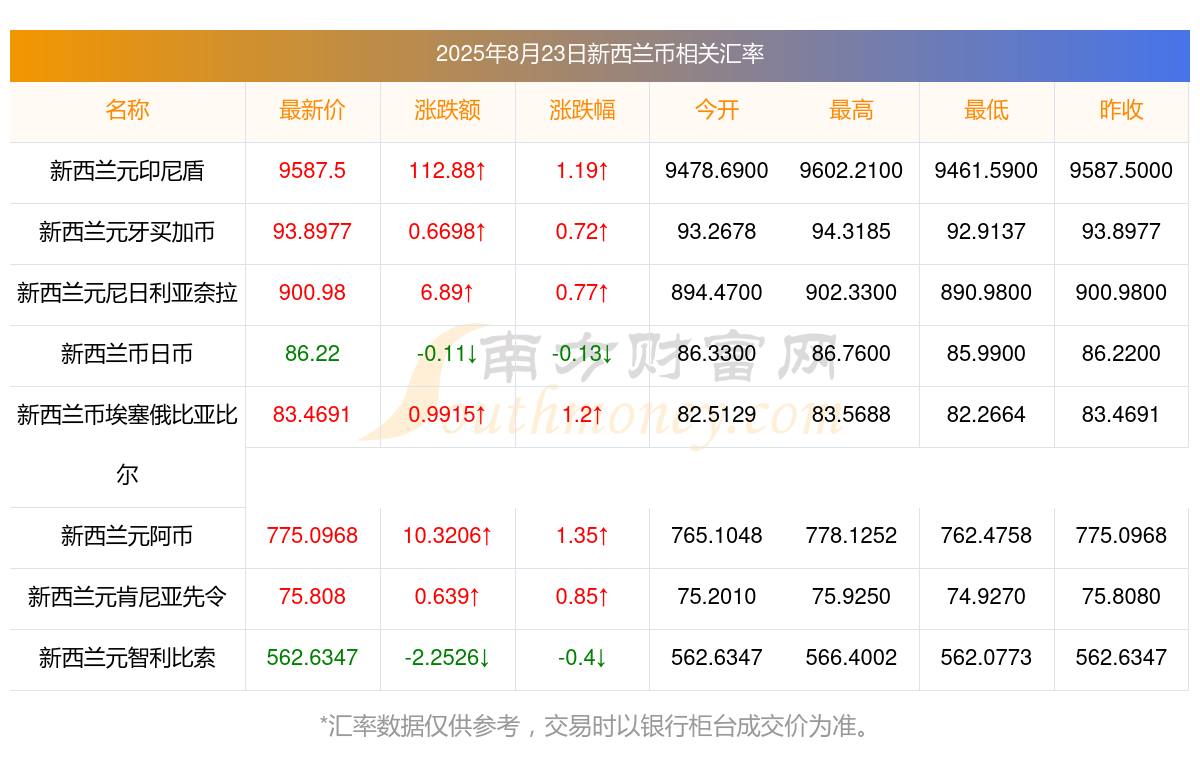Click the latest price 75.808
This screenshot has height=757, width=1200.
[312, 598]
